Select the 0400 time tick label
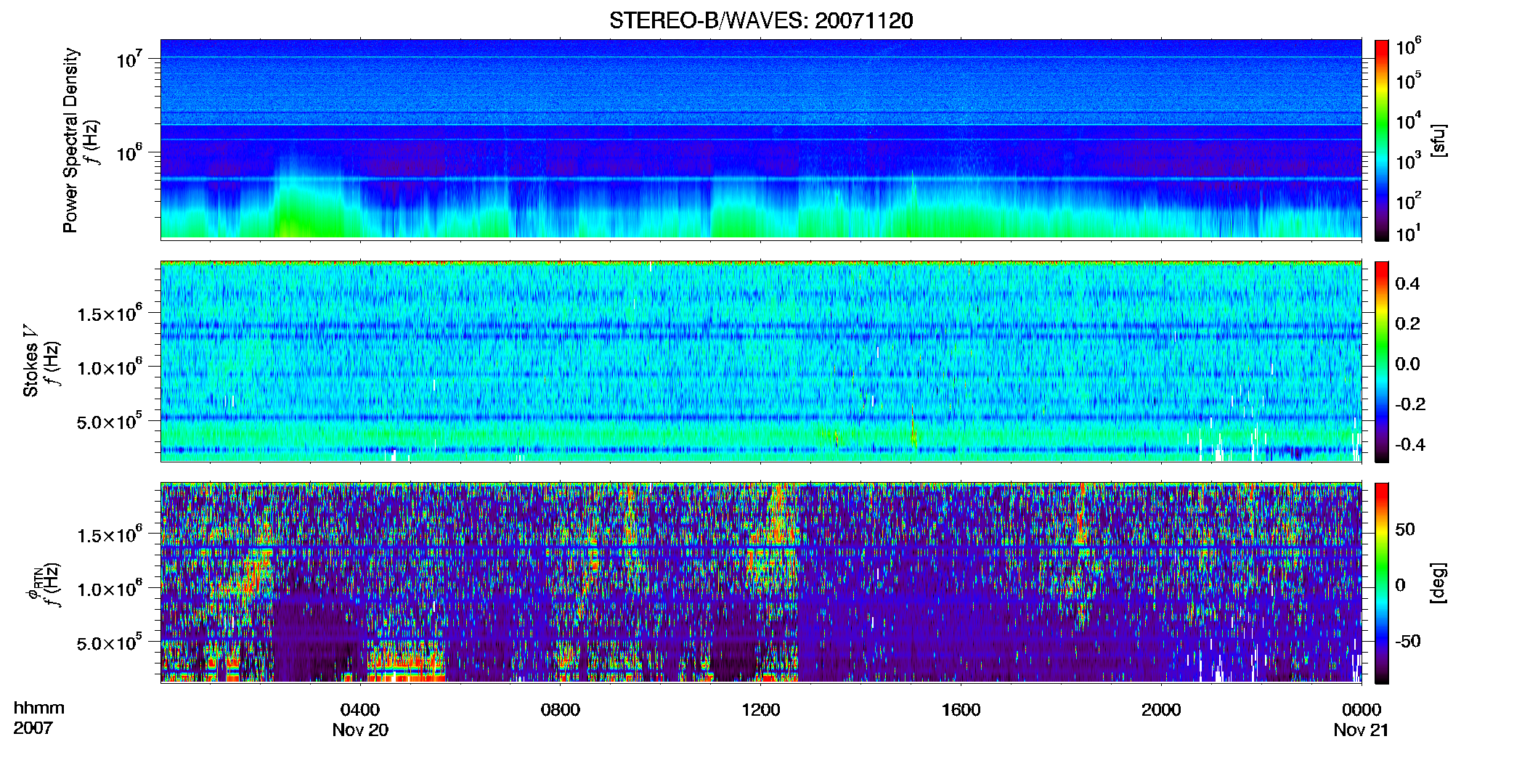Image resolution: width=1522 pixels, height=784 pixels. coord(360,709)
